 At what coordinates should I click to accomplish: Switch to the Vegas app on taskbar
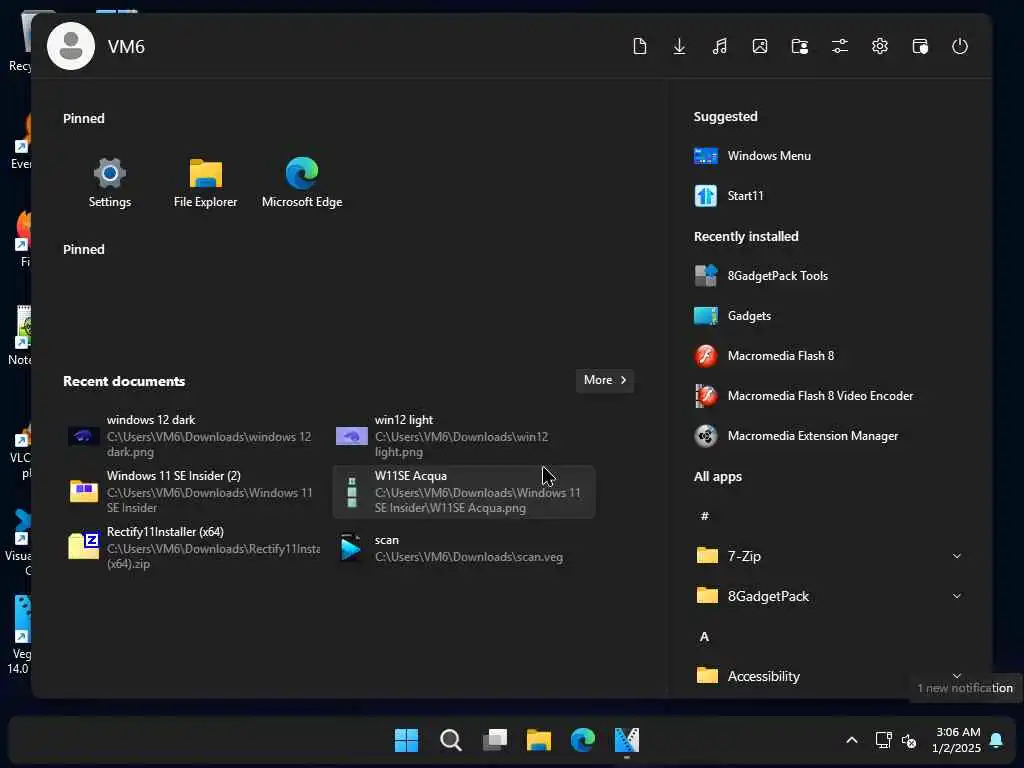[627, 740]
